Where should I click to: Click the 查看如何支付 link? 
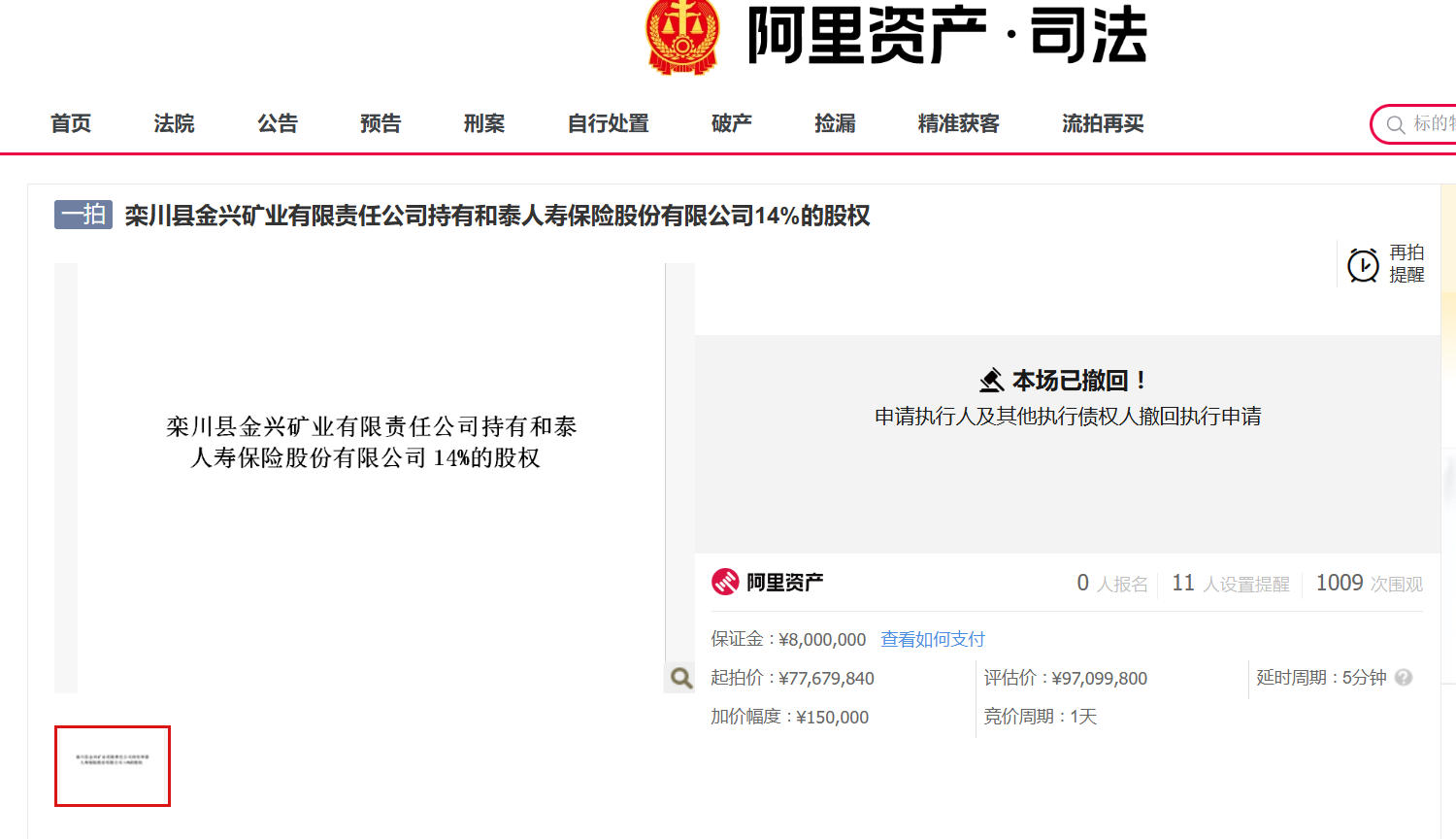point(933,639)
